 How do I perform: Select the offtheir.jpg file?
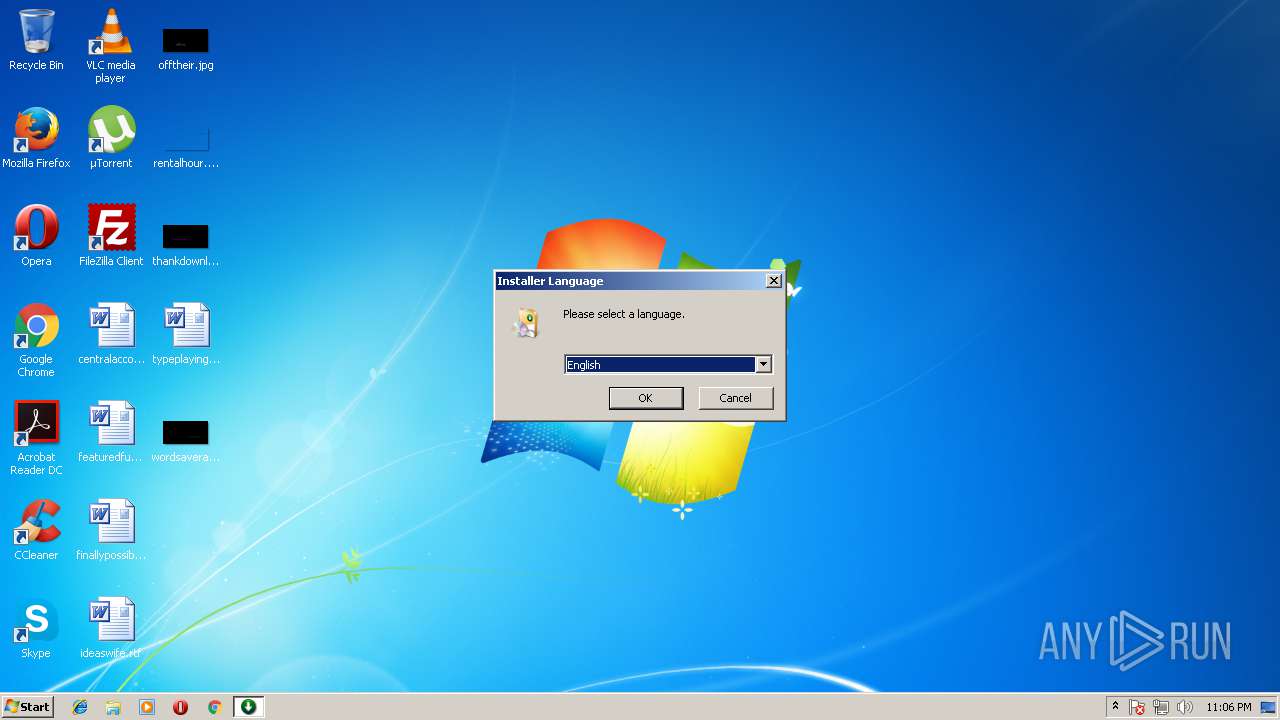[185, 48]
